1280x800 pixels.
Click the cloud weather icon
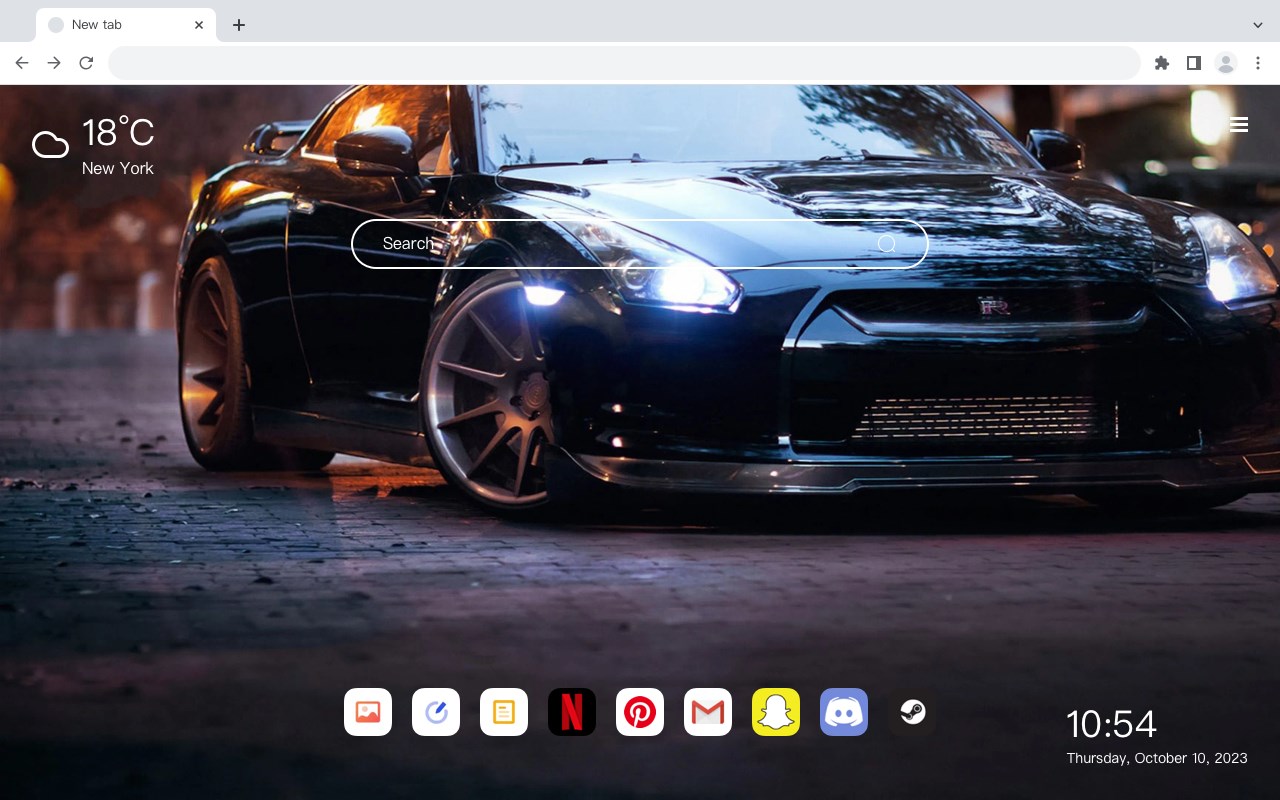pyautogui.click(x=50, y=146)
